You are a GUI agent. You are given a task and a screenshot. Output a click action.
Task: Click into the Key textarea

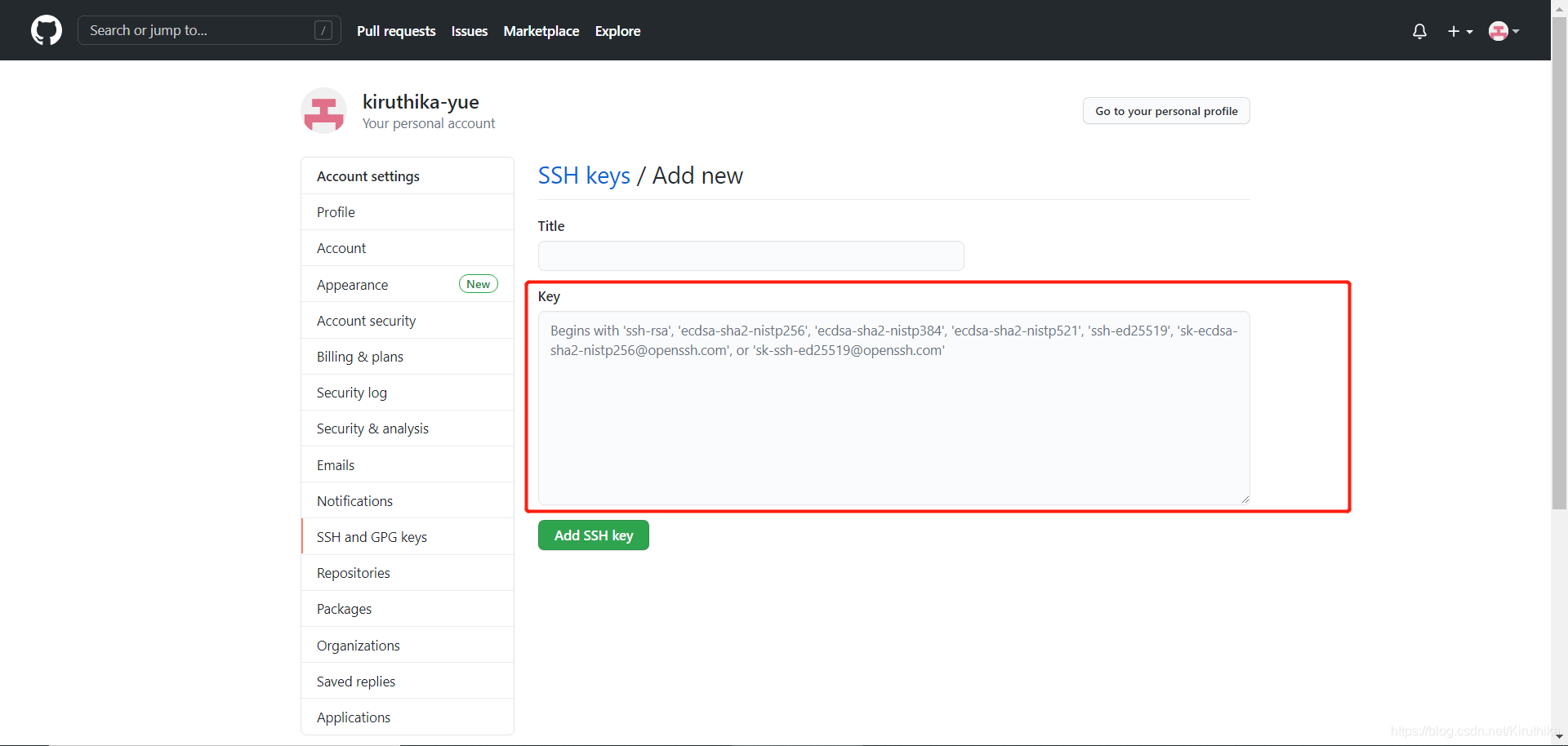[893, 408]
